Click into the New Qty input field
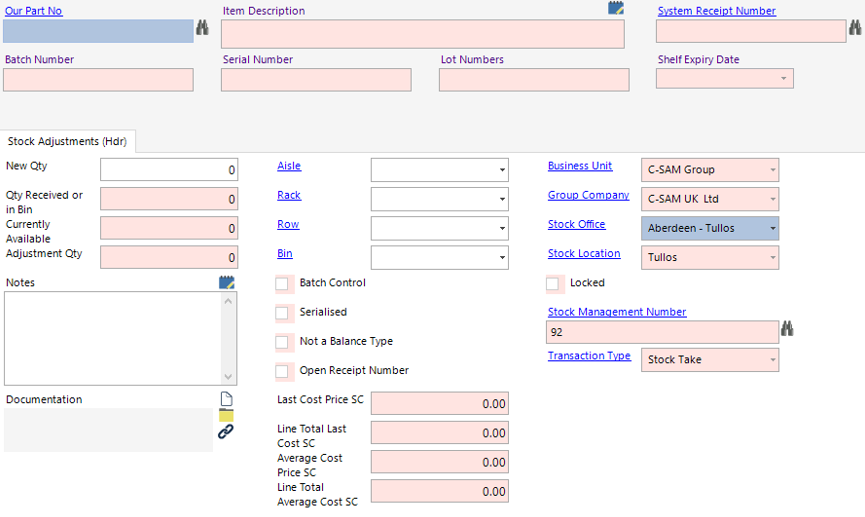The width and height of the screenshot is (865, 517). point(169,170)
